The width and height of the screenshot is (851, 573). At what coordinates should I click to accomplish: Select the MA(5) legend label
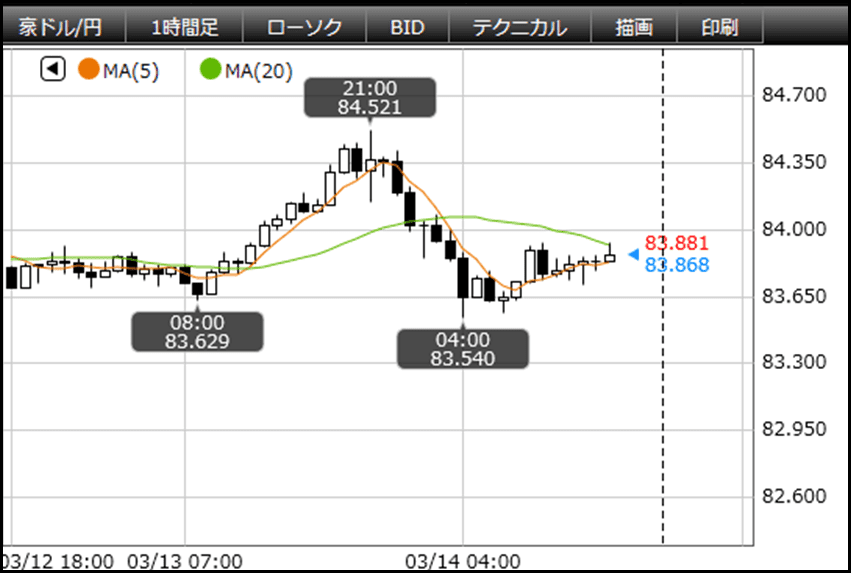(131, 71)
